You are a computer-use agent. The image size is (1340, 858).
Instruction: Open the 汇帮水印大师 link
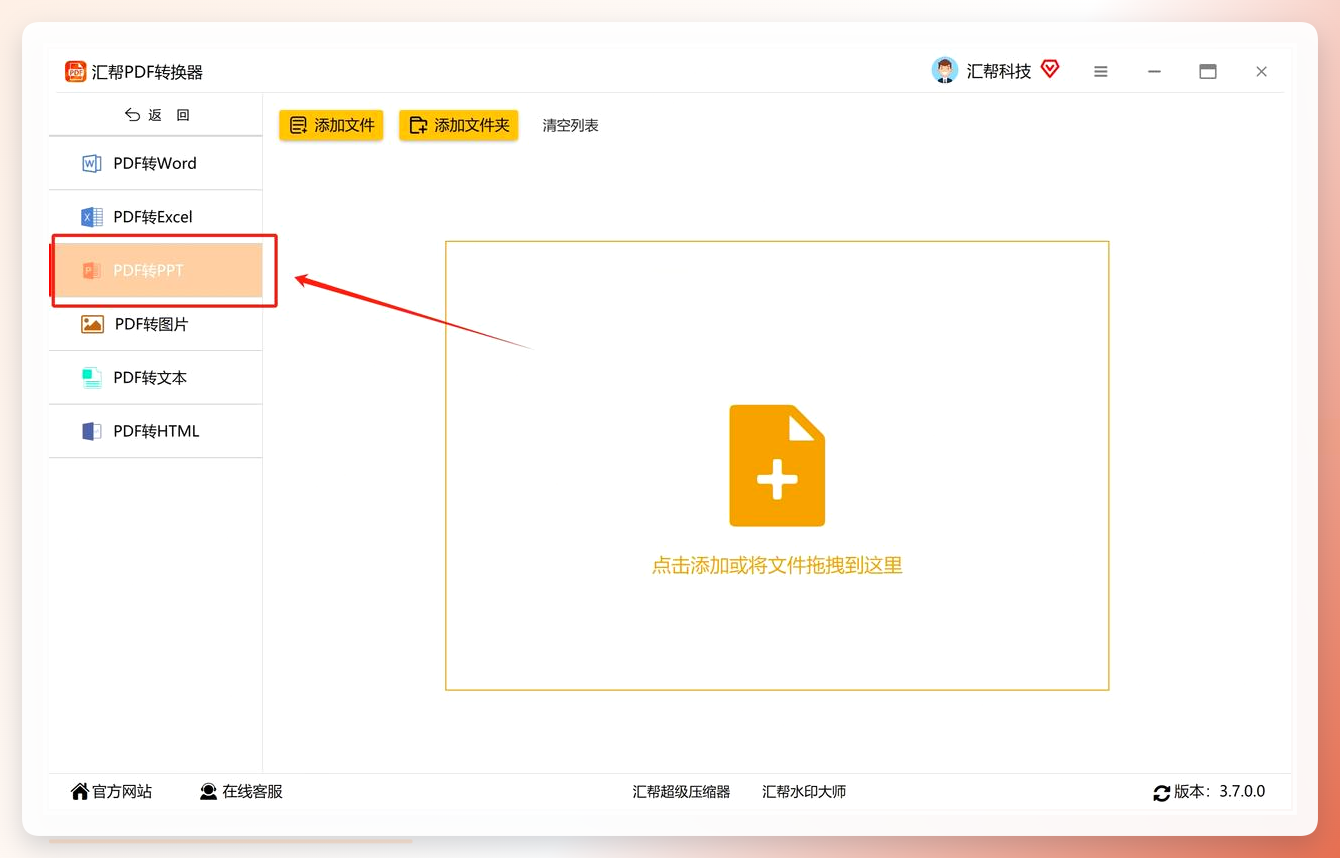click(x=804, y=792)
